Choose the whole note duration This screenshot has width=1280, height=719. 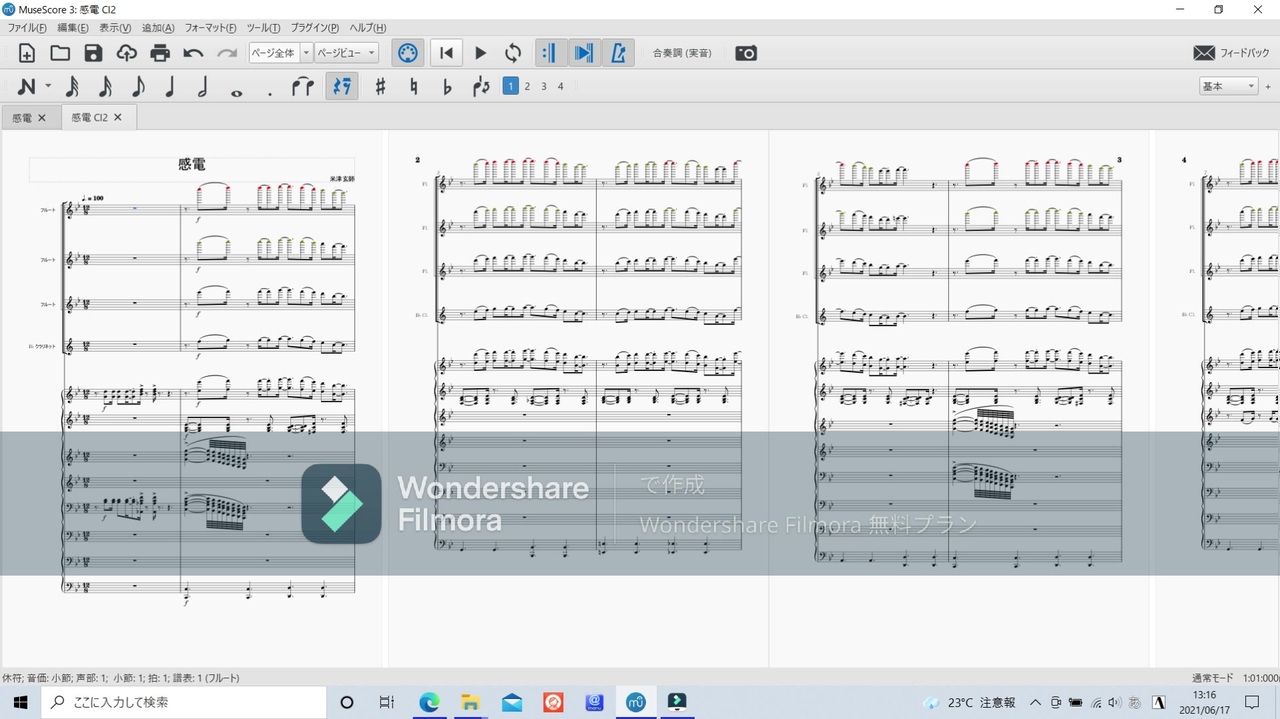coord(237,90)
